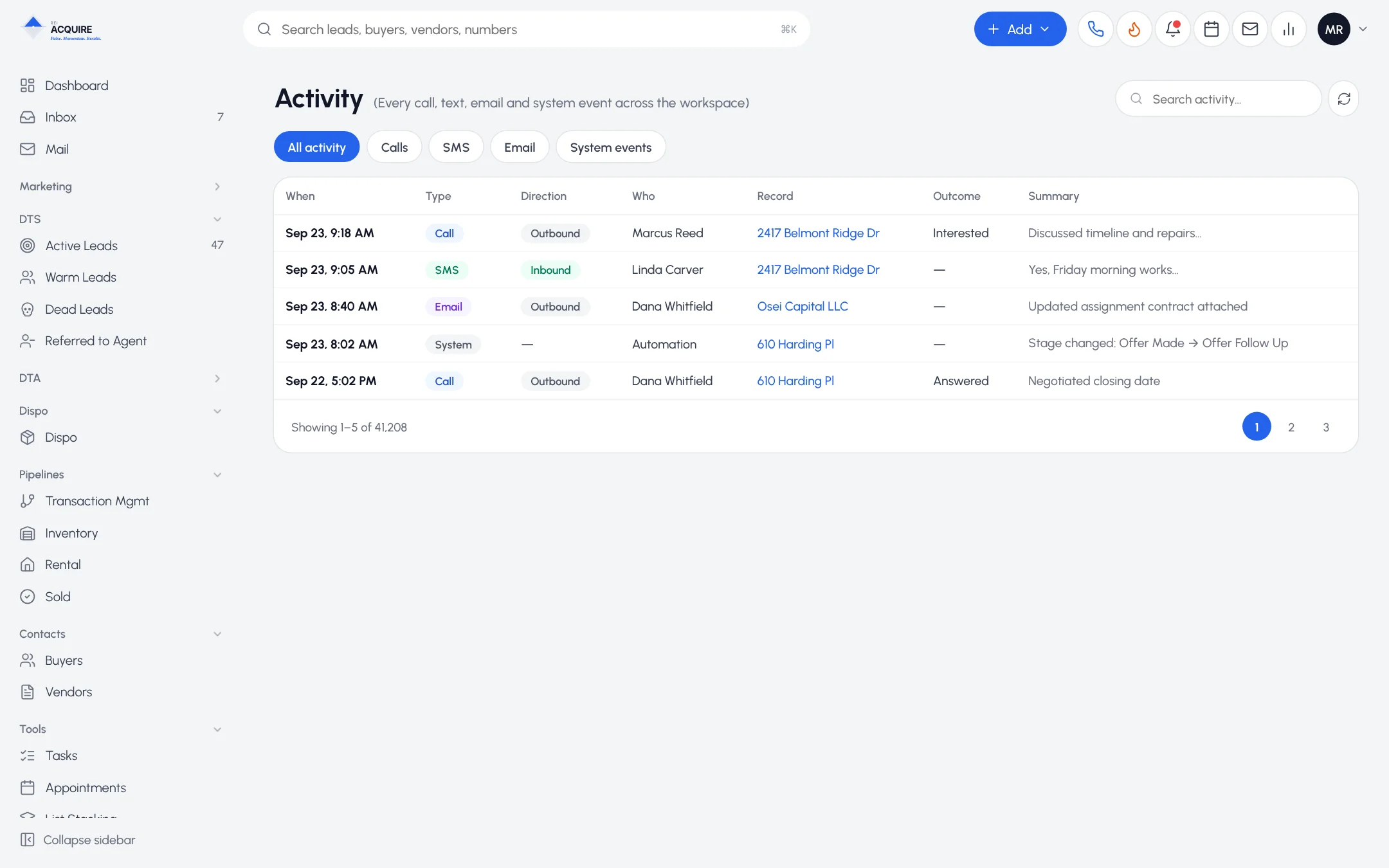The height and width of the screenshot is (868, 1389).
Task: Open Tasks tool
Action: (120, 755)
